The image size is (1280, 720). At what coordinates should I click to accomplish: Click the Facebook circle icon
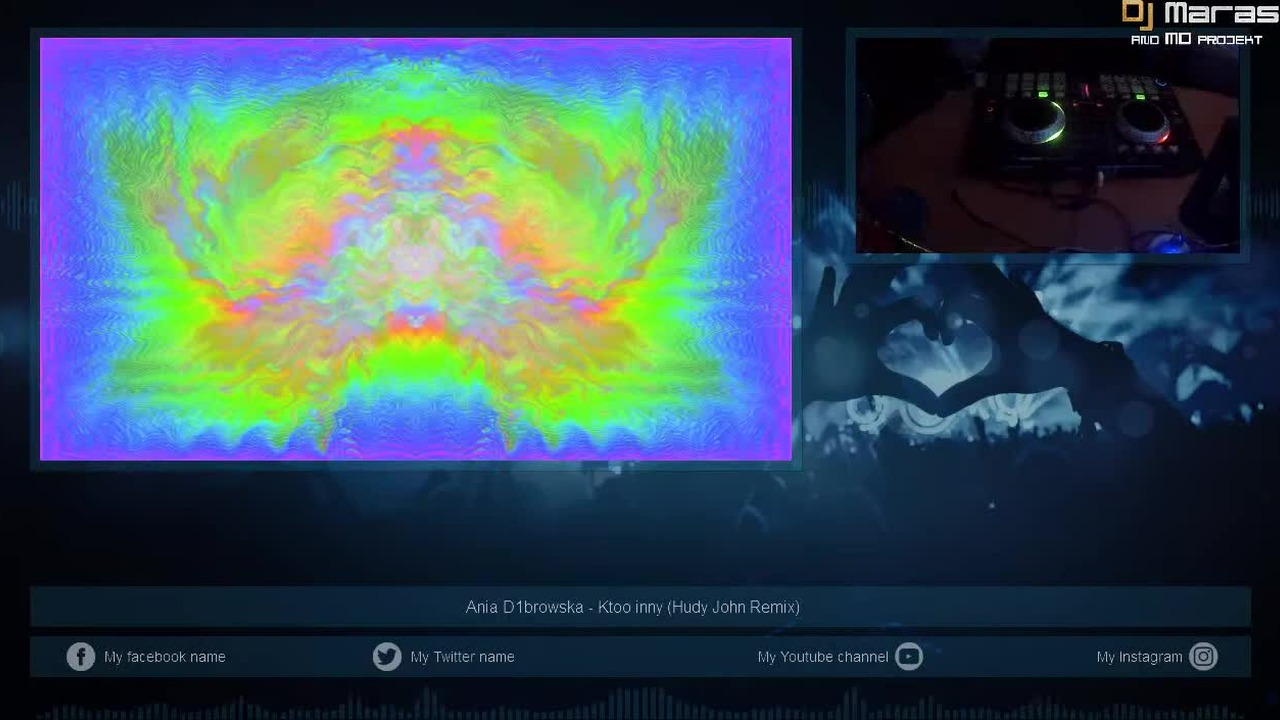(x=80, y=657)
